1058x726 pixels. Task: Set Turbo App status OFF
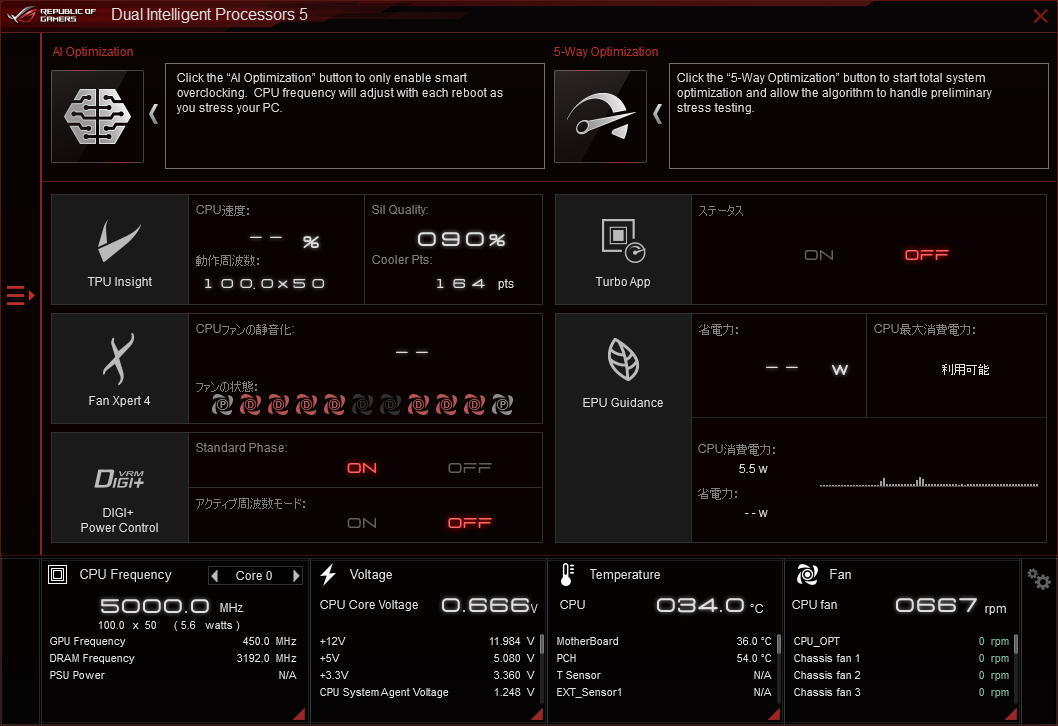(x=926, y=255)
